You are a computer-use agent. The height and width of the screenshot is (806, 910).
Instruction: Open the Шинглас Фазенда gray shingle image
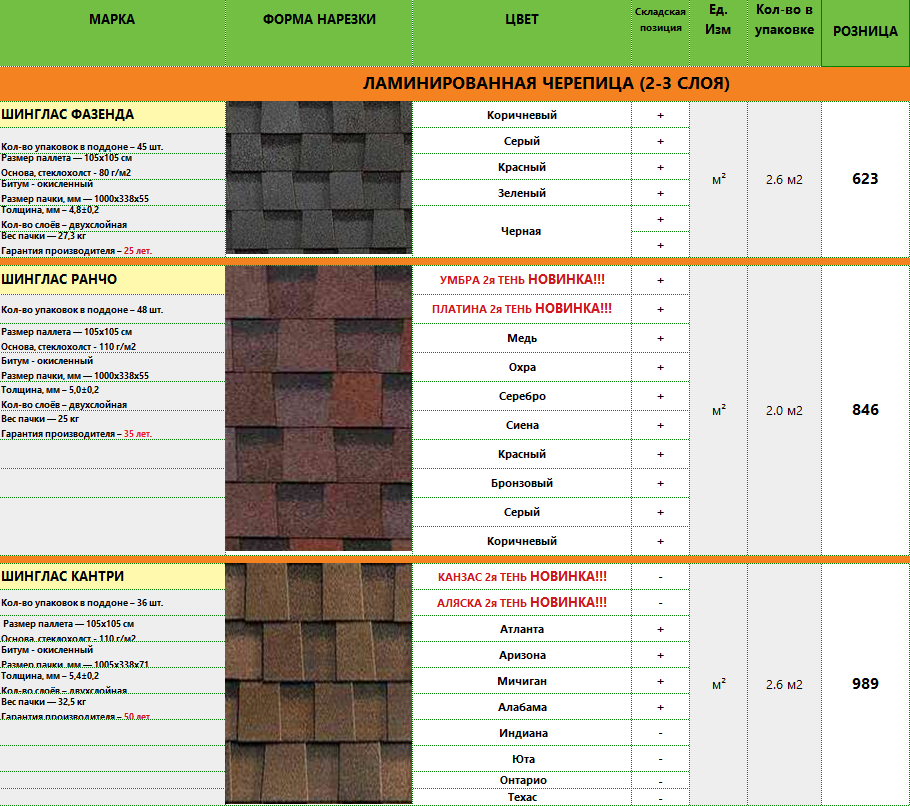click(x=319, y=180)
